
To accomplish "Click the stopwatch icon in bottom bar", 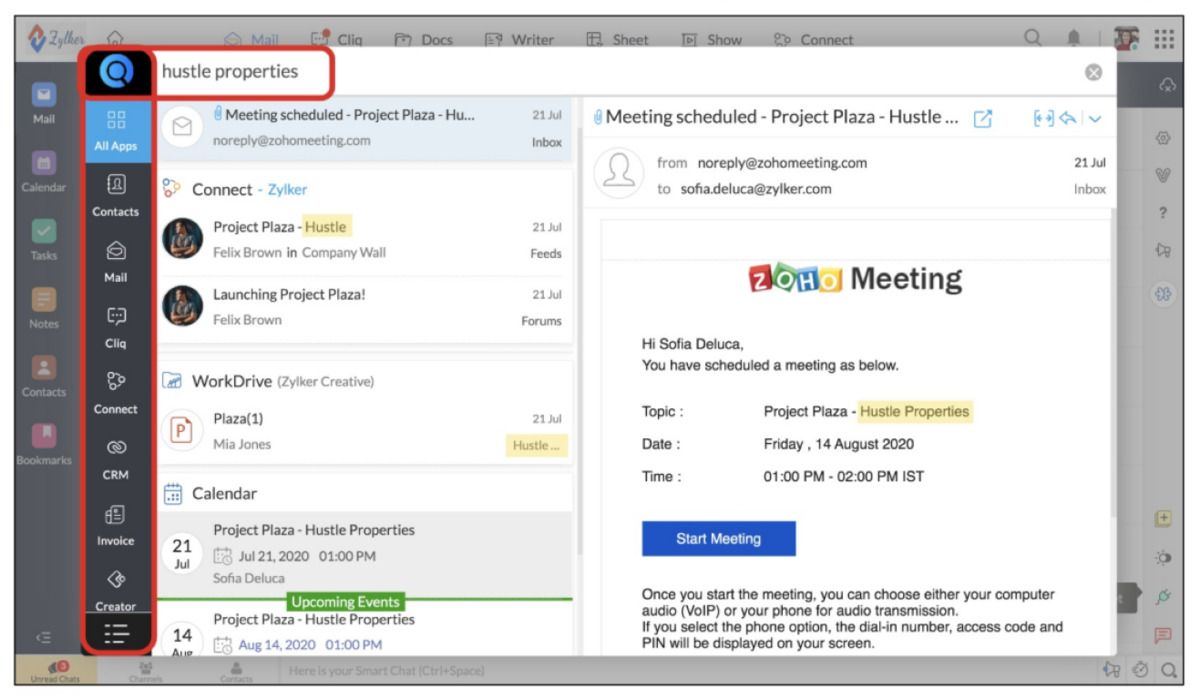I will click(x=1142, y=670).
